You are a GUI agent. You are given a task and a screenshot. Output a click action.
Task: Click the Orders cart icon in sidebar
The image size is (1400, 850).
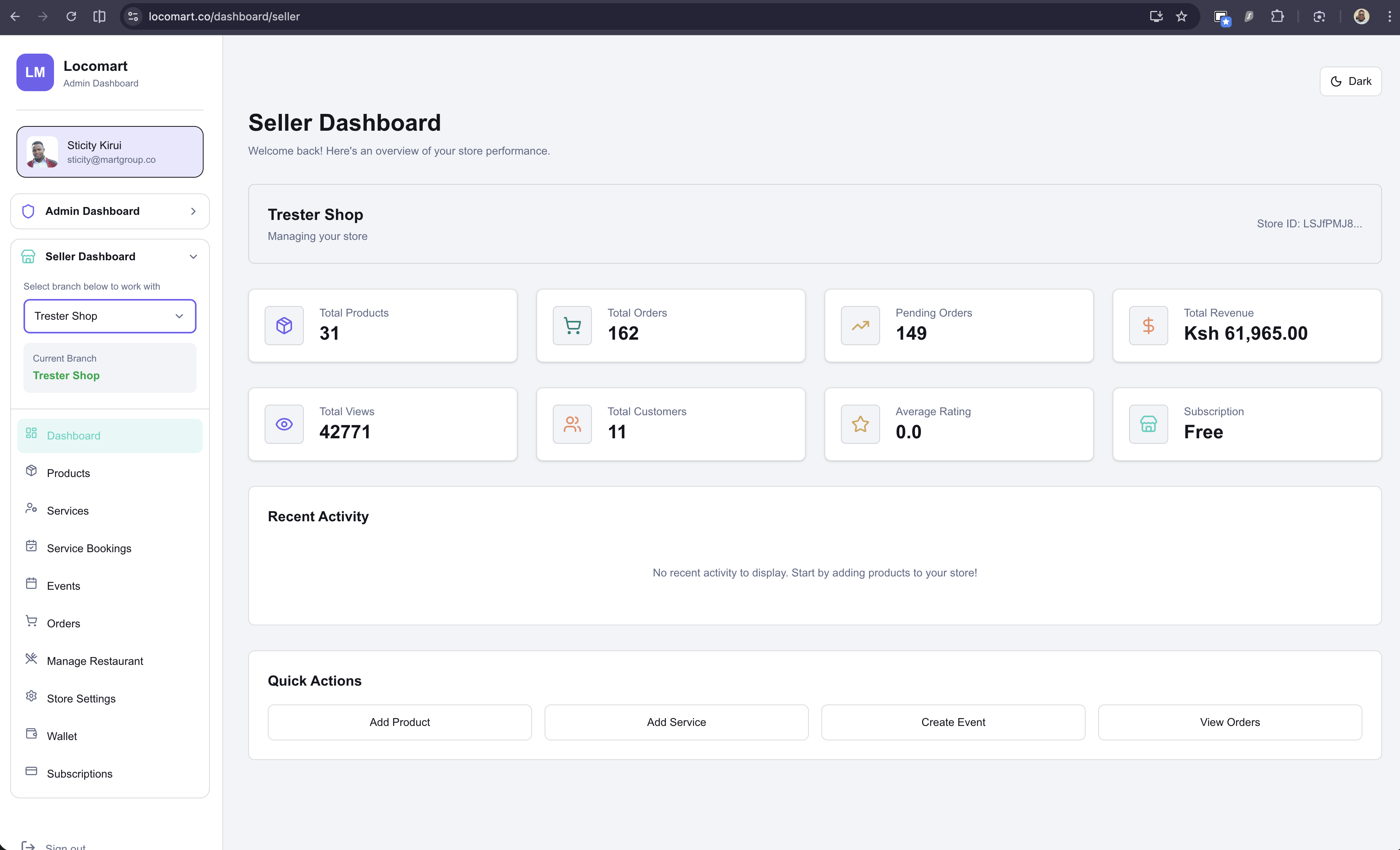click(32, 622)
